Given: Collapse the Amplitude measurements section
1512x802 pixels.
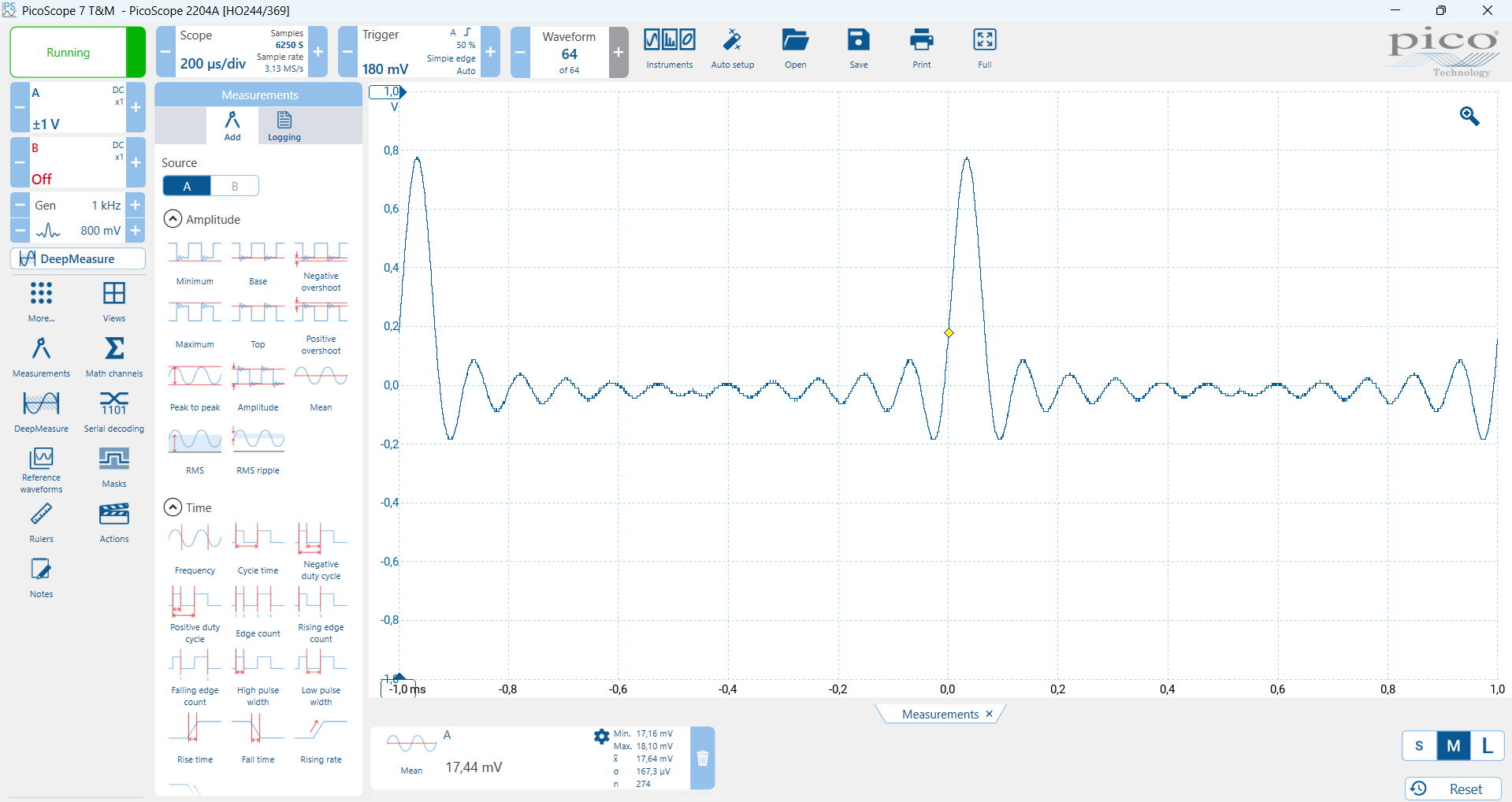Looking at the screenshot, I should (173, 219).
